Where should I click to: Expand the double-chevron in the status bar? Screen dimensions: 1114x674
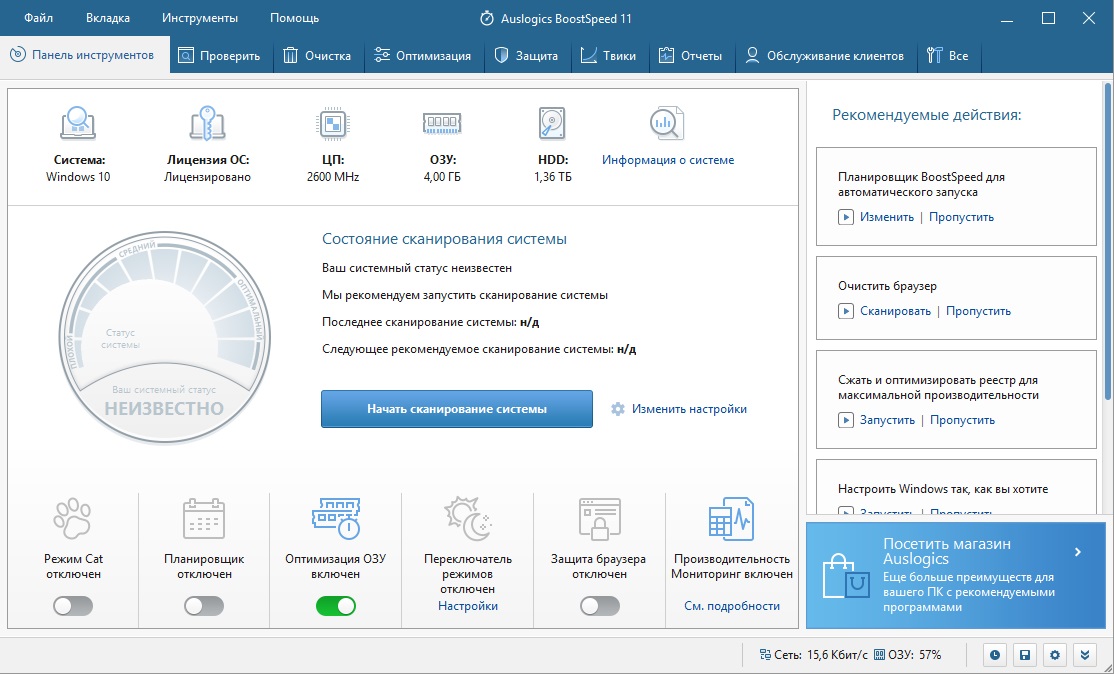[x=1085, y=655]
